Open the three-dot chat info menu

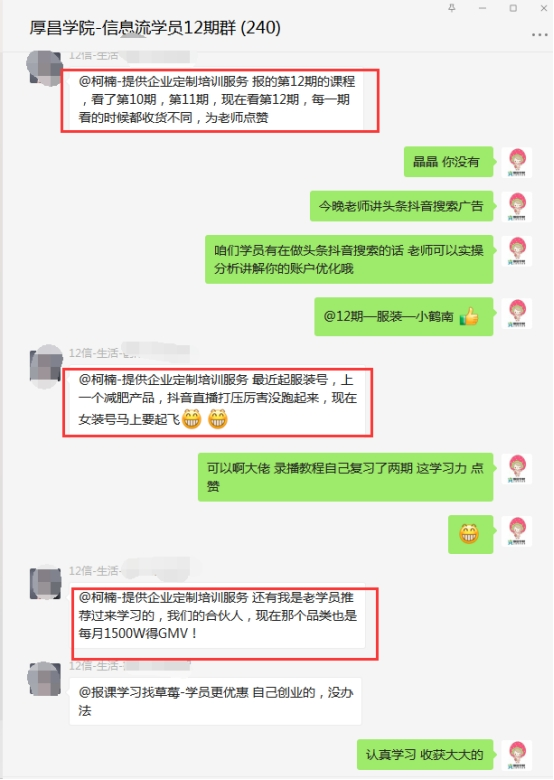point(540,35)
